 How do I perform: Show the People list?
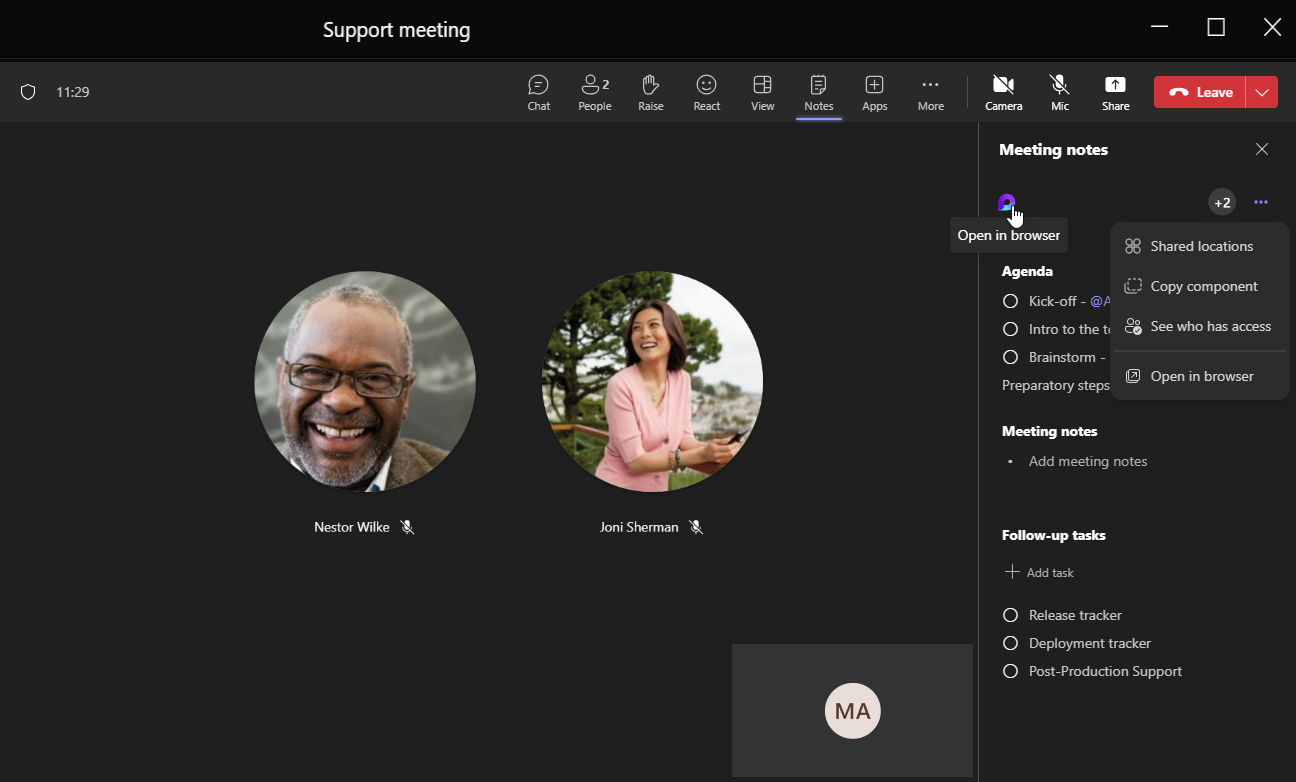(x=594, y=91)
